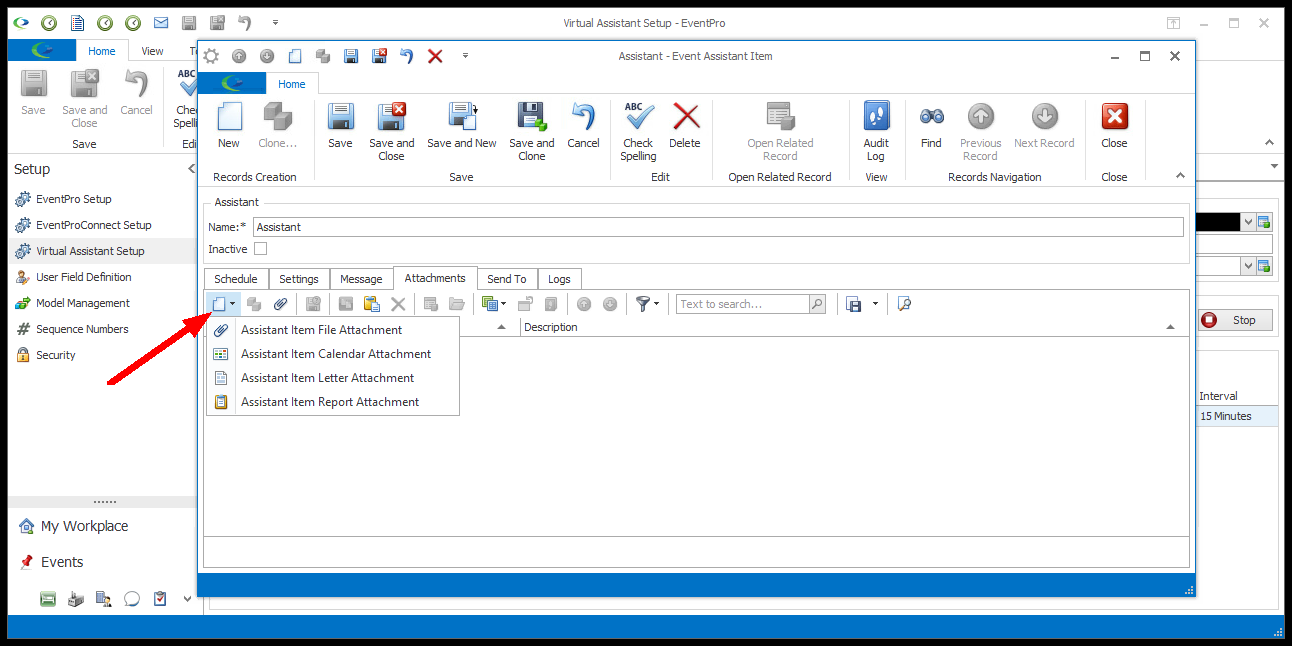Select Assistant Item Calendar Attachment menu entry

333,354
